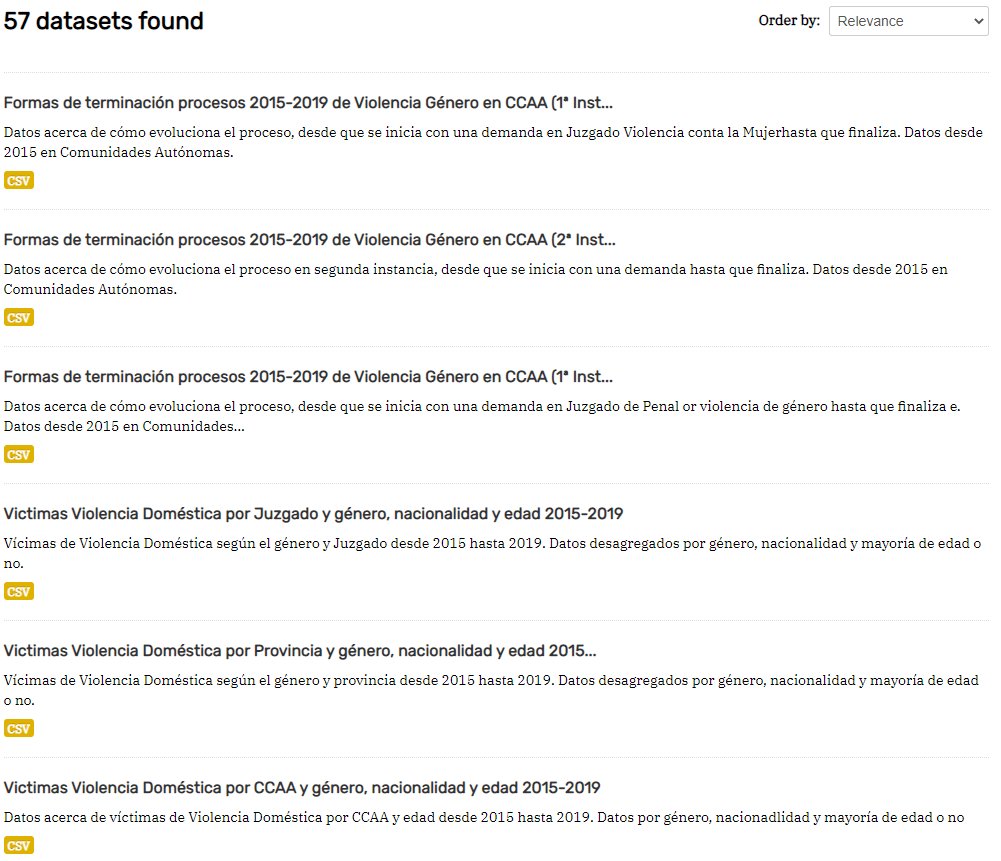1001x861 pixels.
Task: Click the CSV badge under the Violencia conta la Mujer description
Action: [x=19, y=181]
